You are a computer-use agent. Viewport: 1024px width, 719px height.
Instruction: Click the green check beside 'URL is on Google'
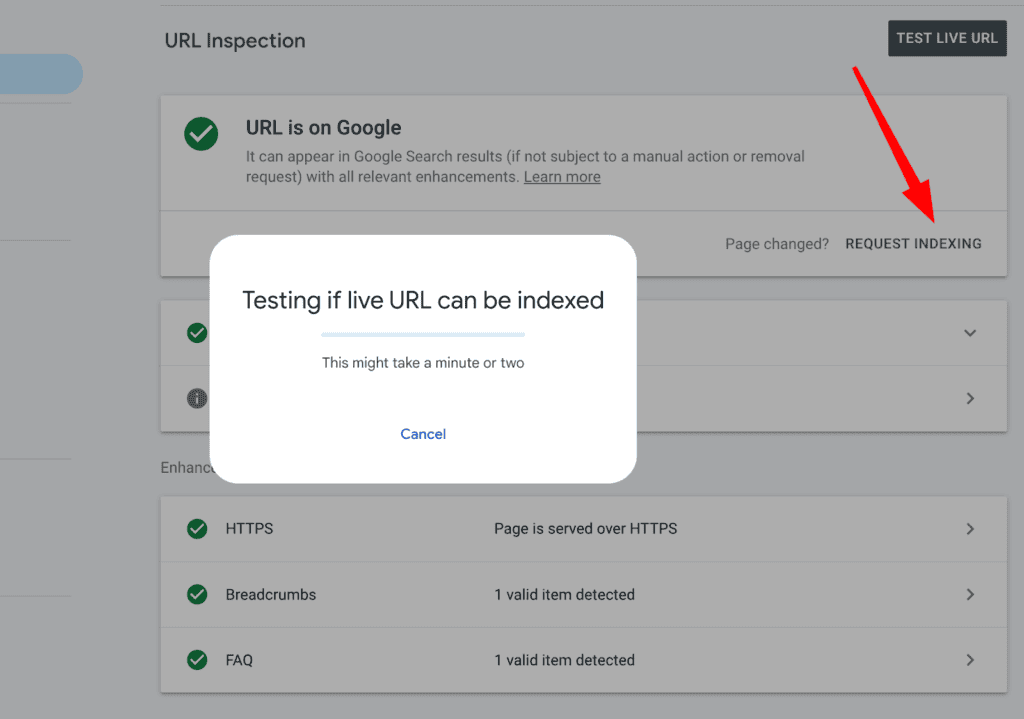coord(200,133)
